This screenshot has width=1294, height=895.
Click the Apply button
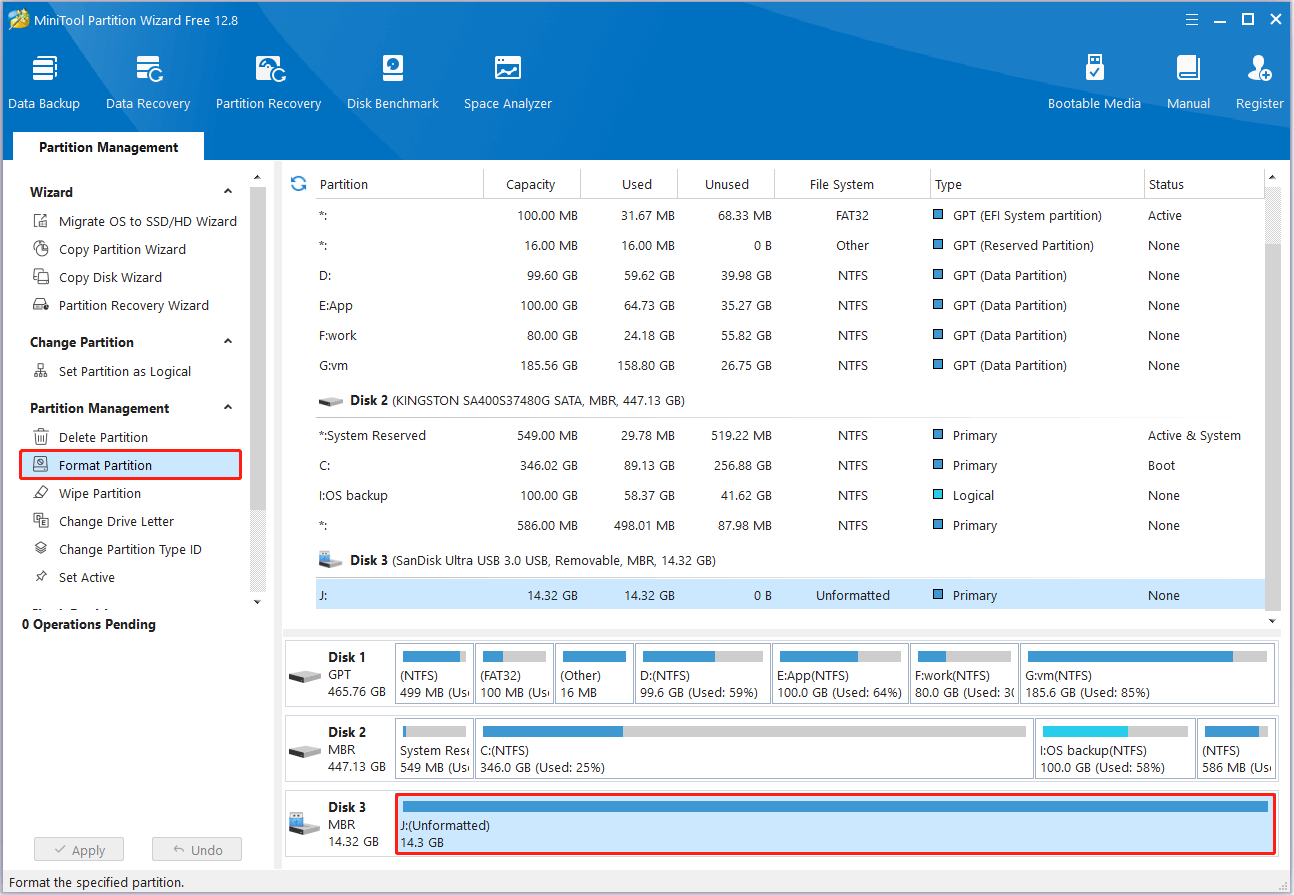coord(78,850)
